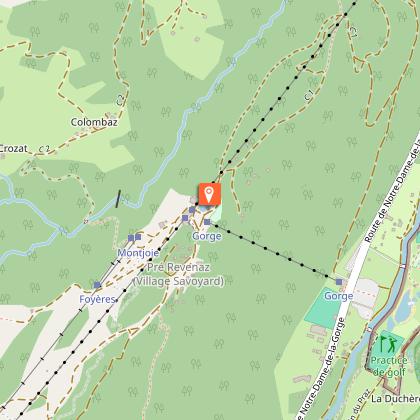Image resolution: width=420 pixels, height=420 pixels.
Task: Select the Crozat place label
Action: tap(13, 149)
